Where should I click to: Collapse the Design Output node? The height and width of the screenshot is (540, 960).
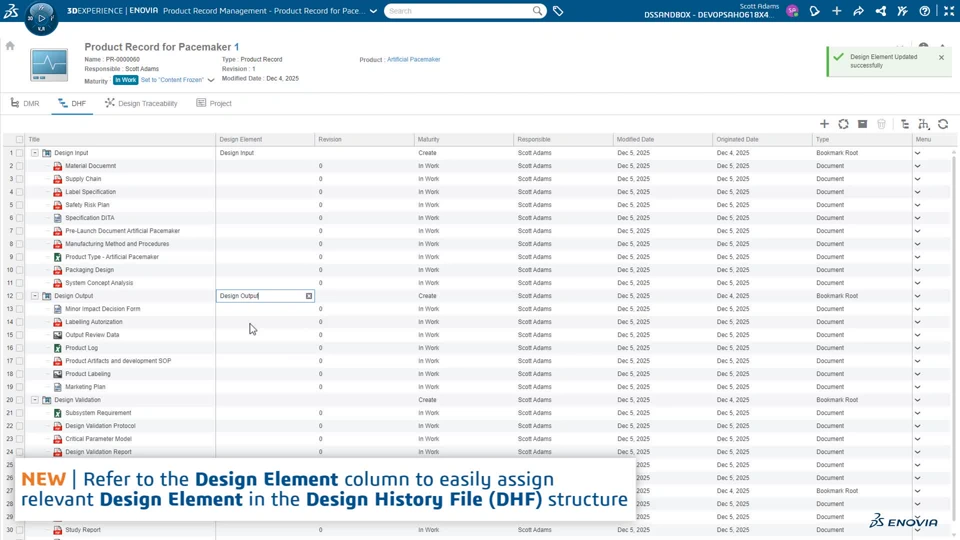(35, 296)
